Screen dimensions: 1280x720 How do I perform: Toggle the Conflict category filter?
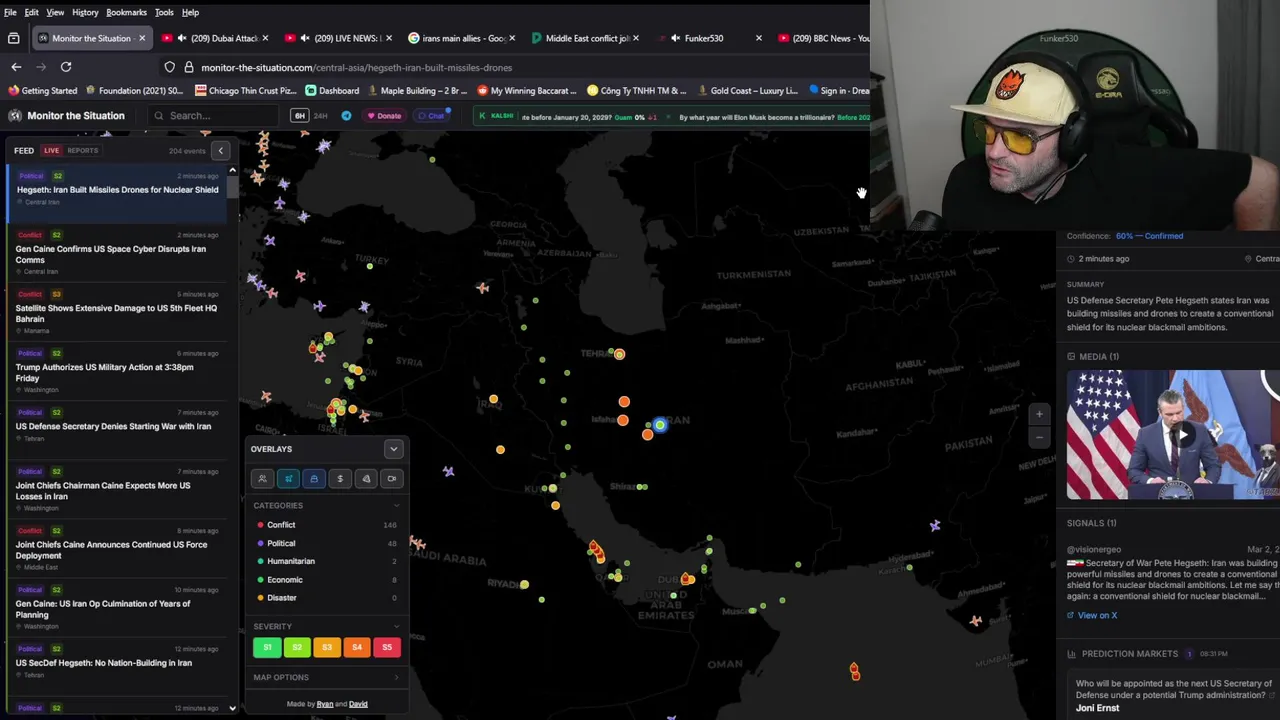pos(326,525)
